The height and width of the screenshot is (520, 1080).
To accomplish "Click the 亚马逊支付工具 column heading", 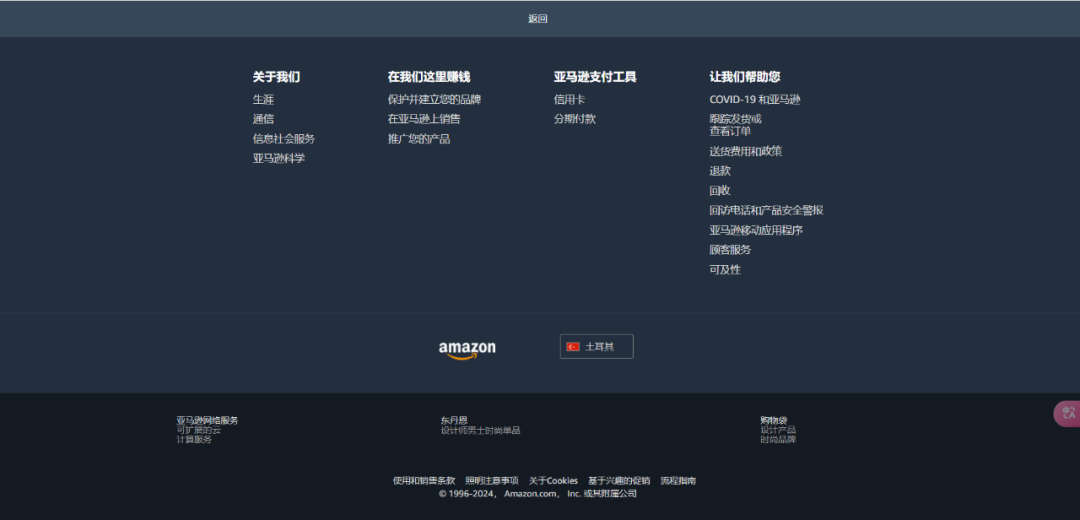I will [595, 77].
